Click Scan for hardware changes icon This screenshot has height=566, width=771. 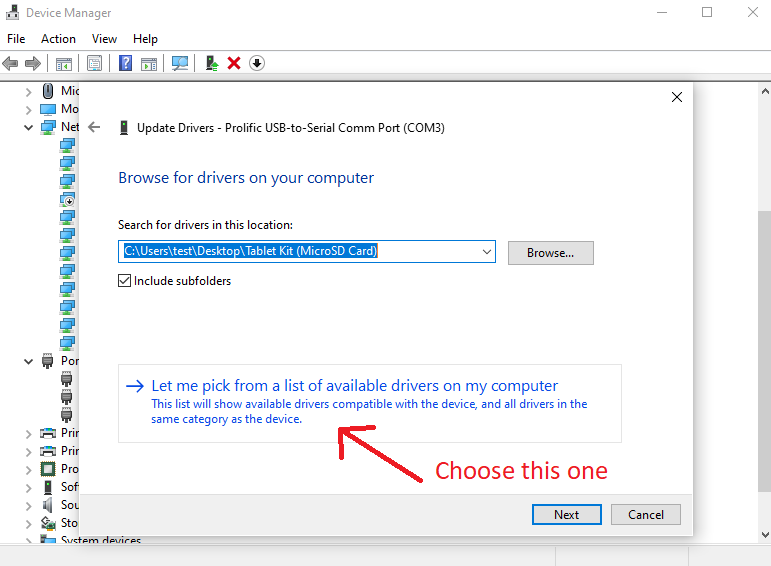[x=180, y=63]
